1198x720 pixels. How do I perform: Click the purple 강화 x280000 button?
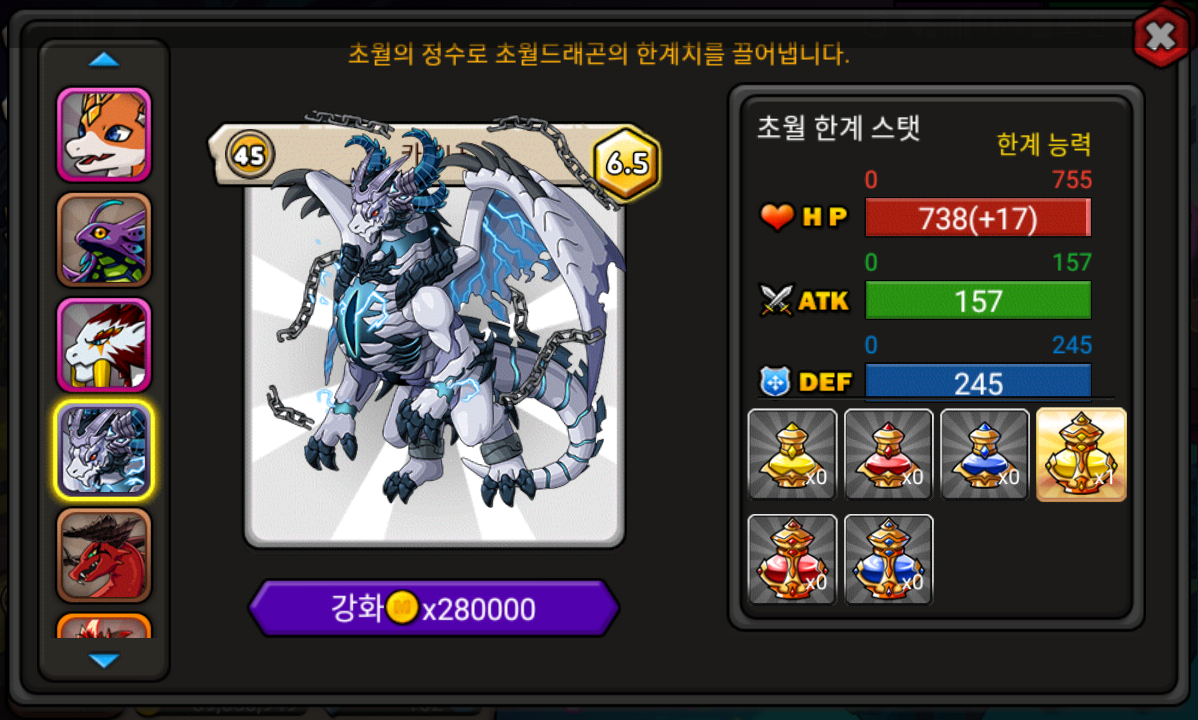coord(433,608)
